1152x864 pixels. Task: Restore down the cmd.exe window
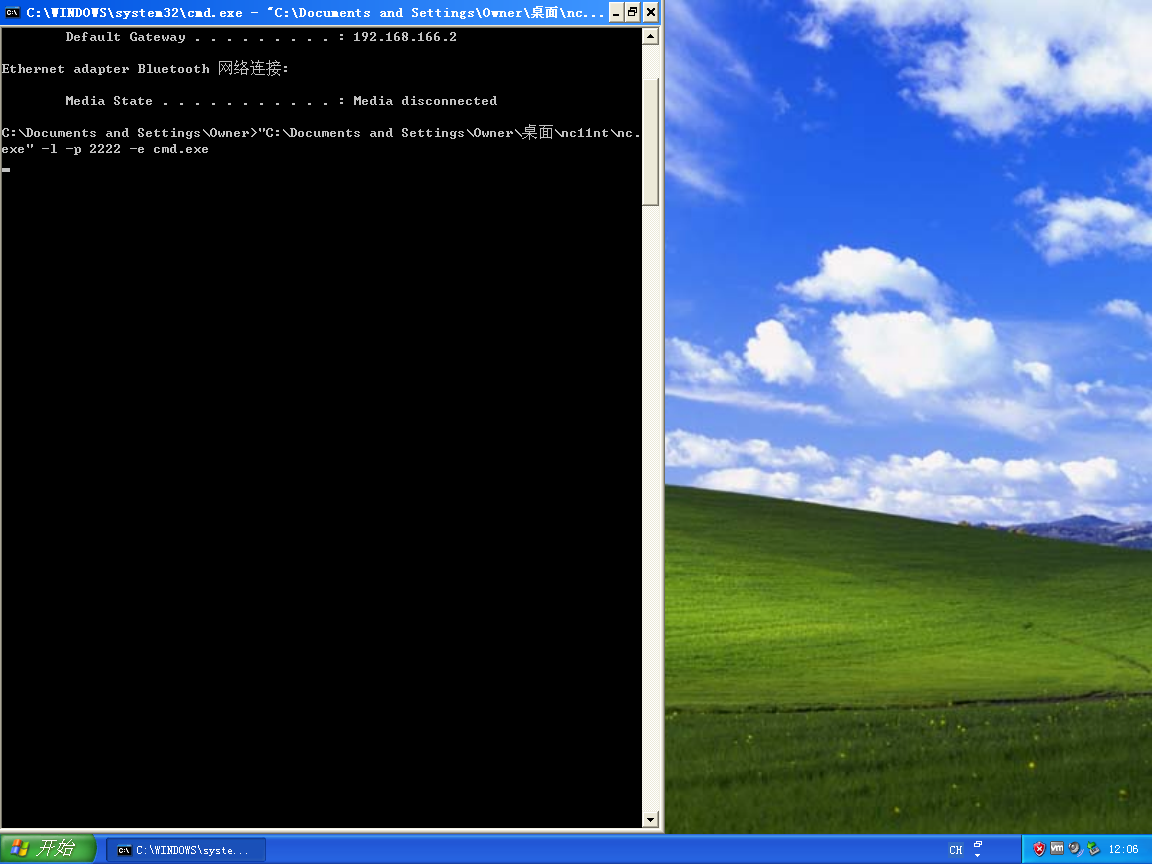tap(633, 12)
